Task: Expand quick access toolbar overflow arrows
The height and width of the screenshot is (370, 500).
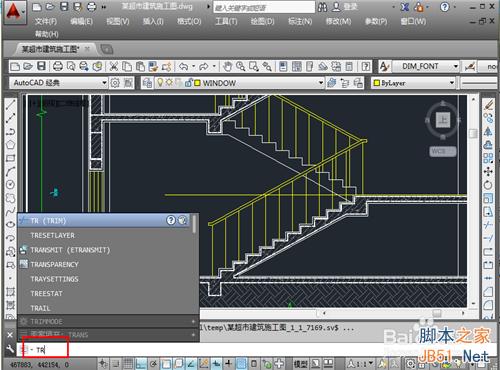Action: click(104, 7)
